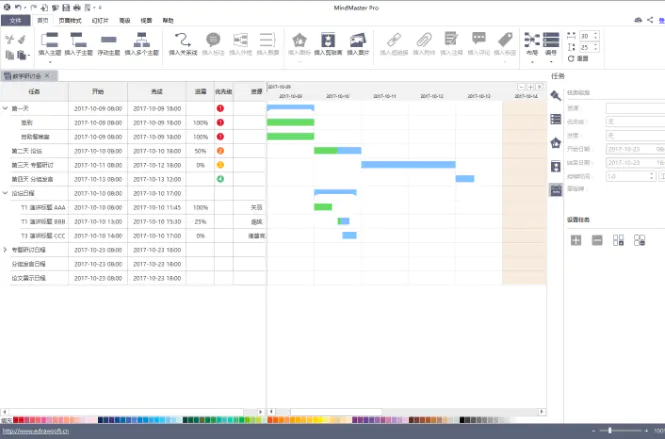This screenshot has height=439, width=665.
Task: Pick the red swatch in color palette
Action: pyautogui.click(x=16, y=420)
